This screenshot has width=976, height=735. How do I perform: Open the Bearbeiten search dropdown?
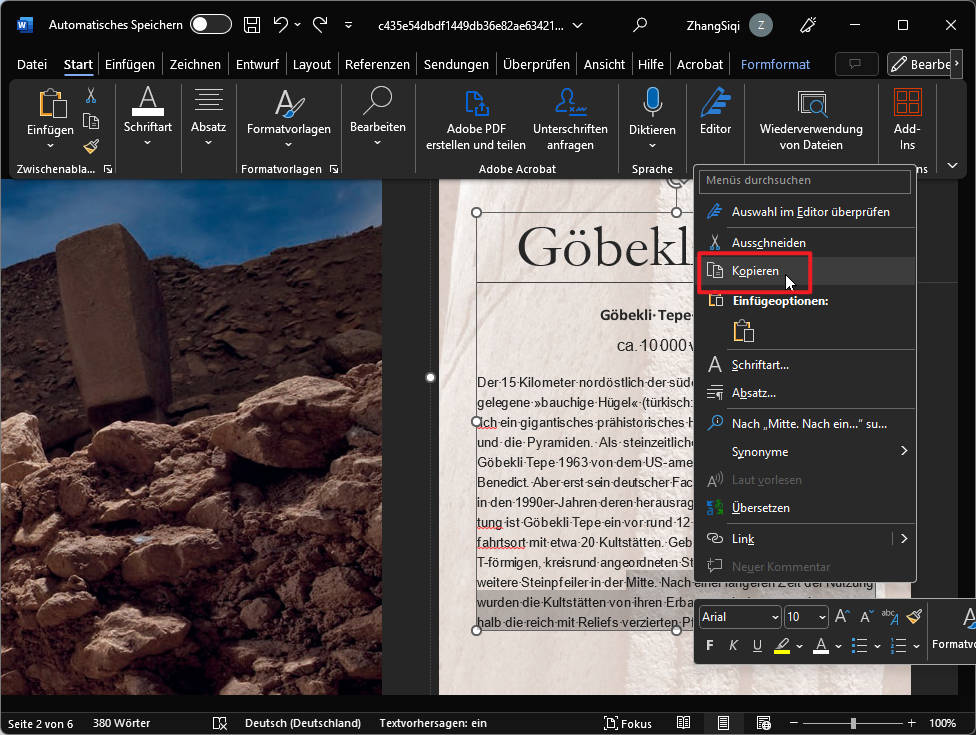(378, 117)
